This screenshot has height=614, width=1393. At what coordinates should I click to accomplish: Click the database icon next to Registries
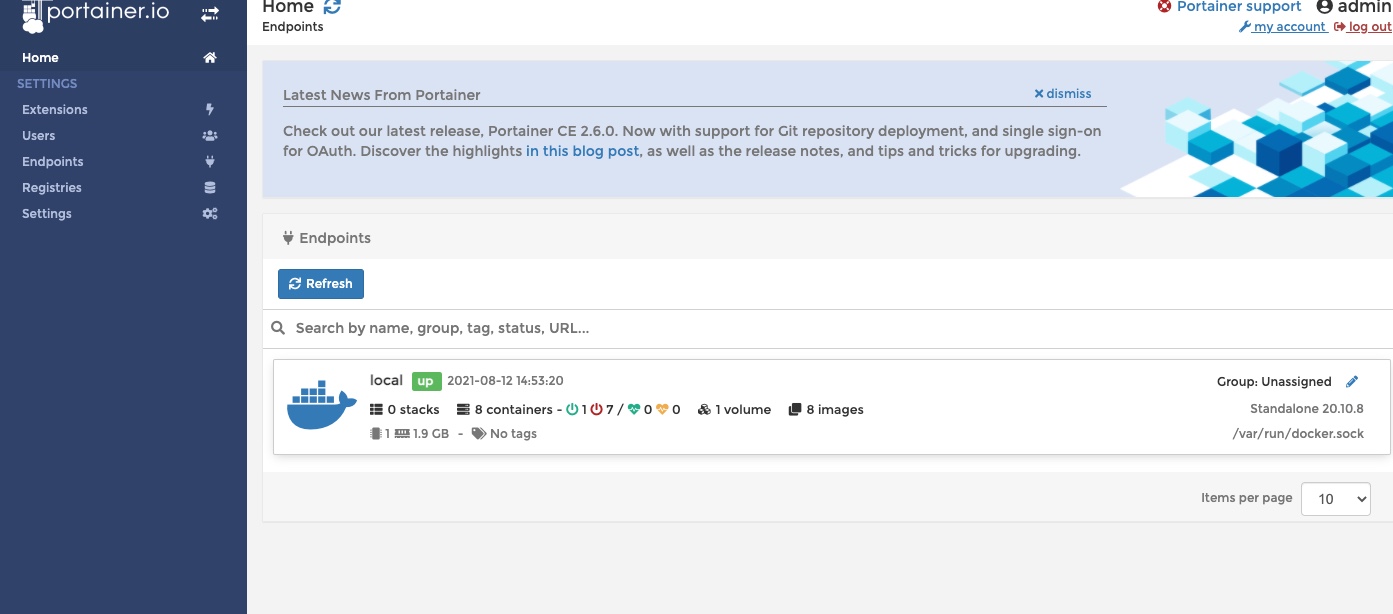coord(209,187)
